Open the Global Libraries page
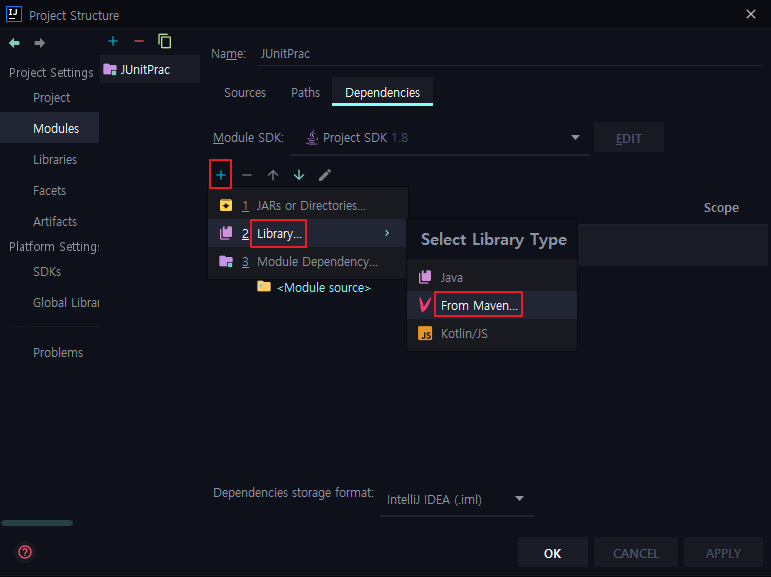 click(x=66, y=303)
